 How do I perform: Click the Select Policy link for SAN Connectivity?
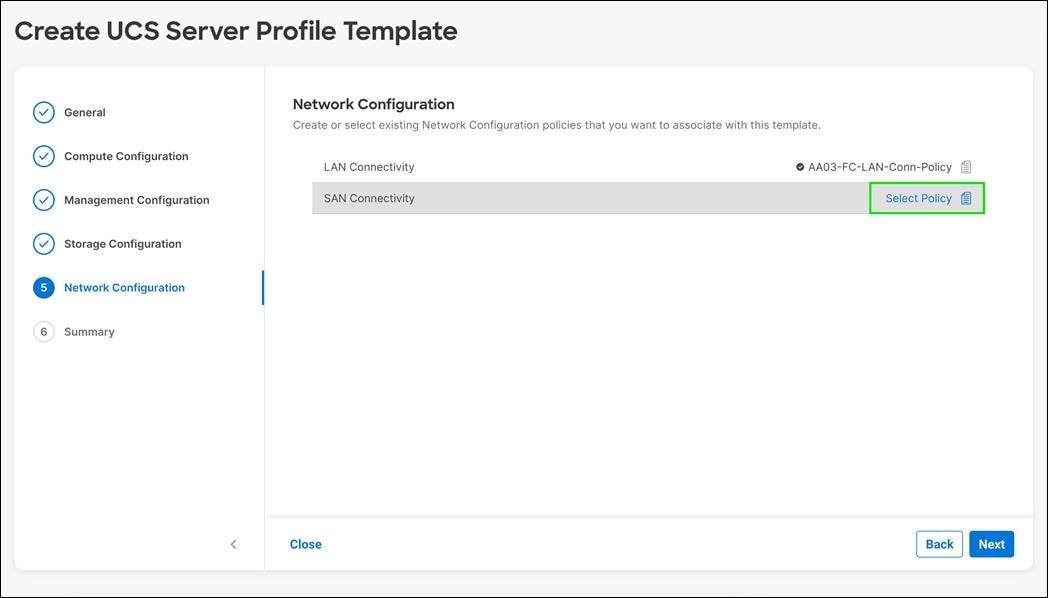[918, 198]
